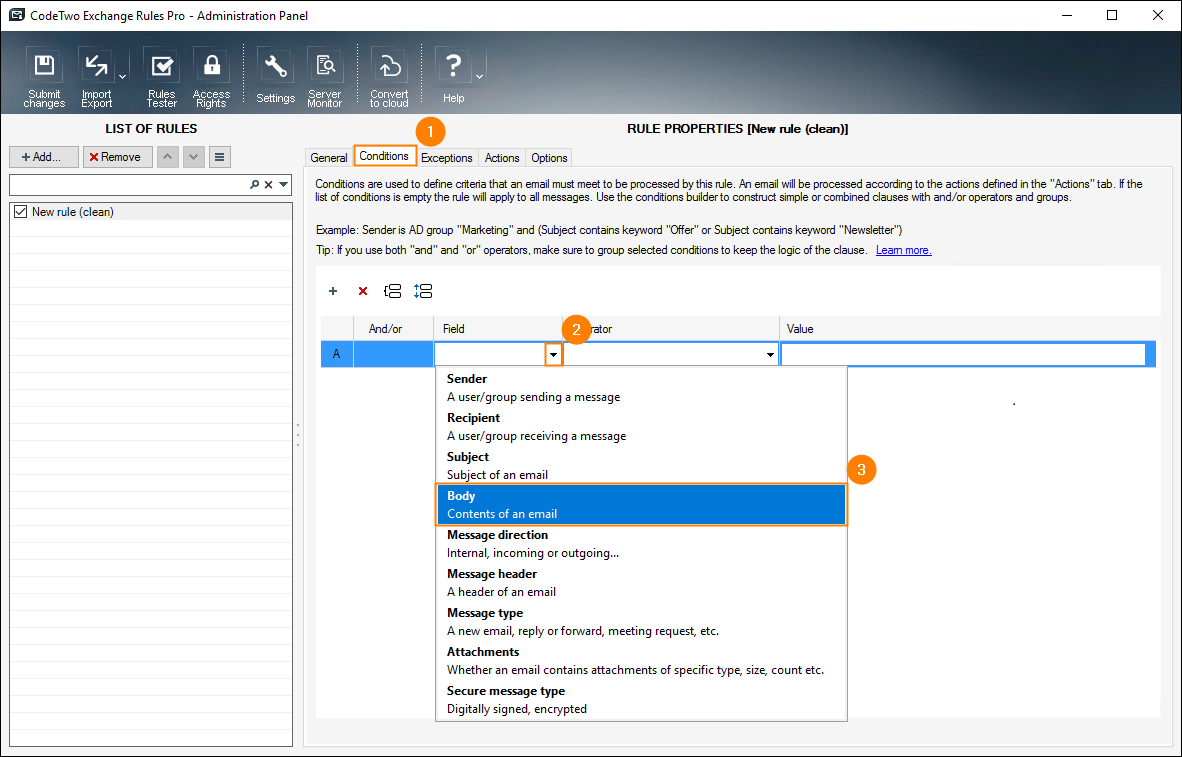This screenshot has width=1182, height=757.
Task: Click the Value column header
Action: point(969,329)
